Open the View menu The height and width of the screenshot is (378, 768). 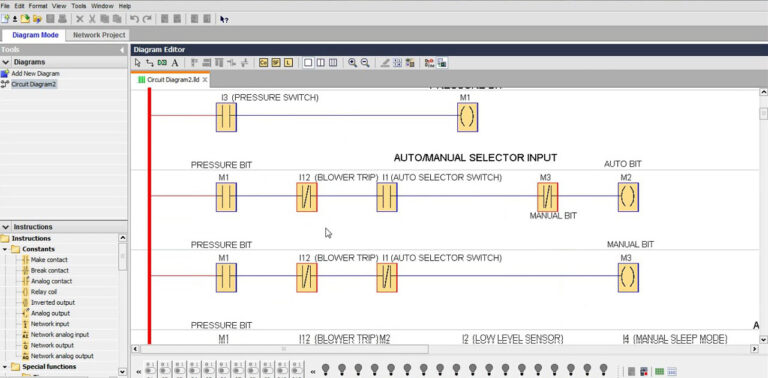point(59,6)
